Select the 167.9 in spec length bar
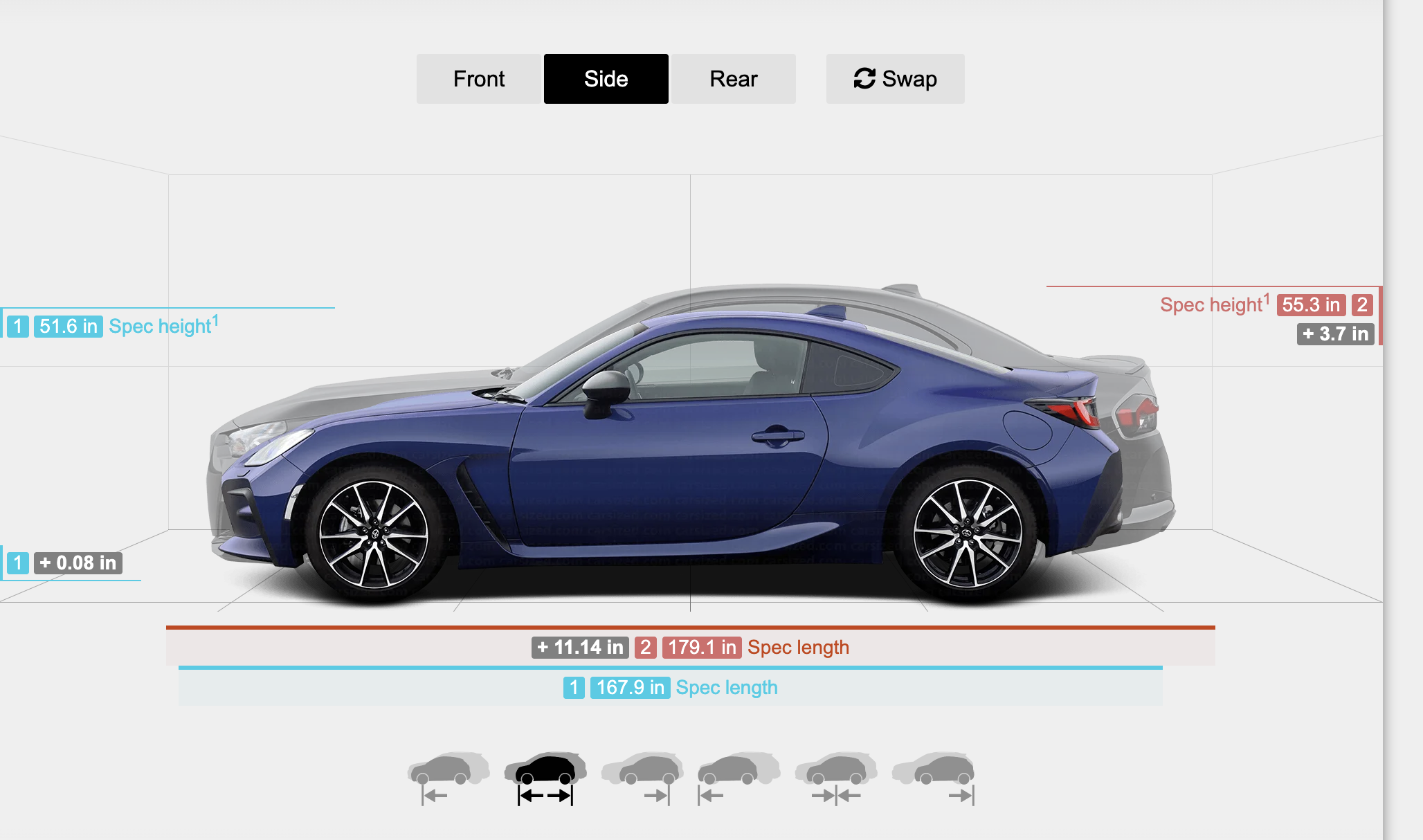This screenshot has width=1423, height=840. click(x=671, y=686)
